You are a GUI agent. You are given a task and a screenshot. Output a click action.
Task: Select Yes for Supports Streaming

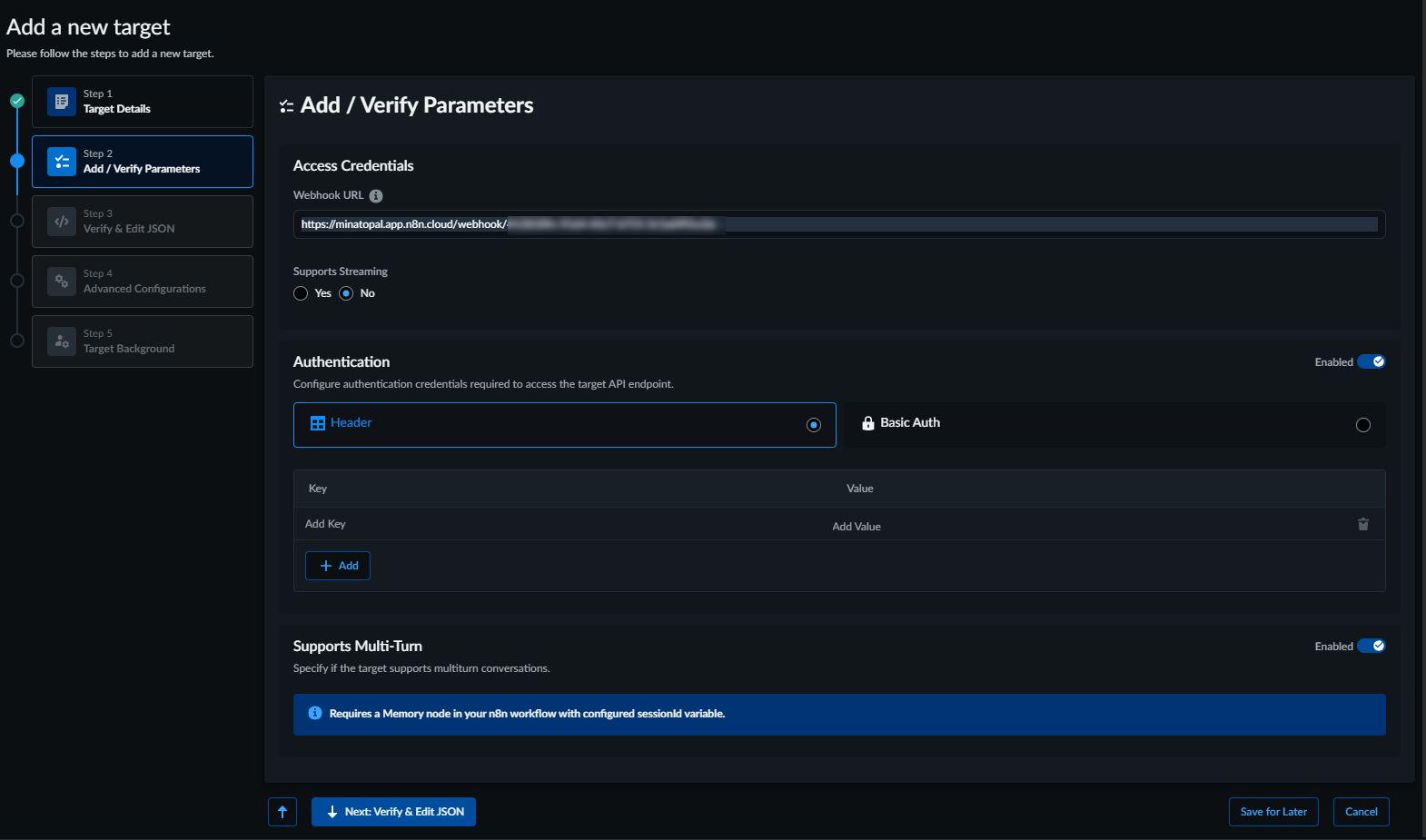301,293
